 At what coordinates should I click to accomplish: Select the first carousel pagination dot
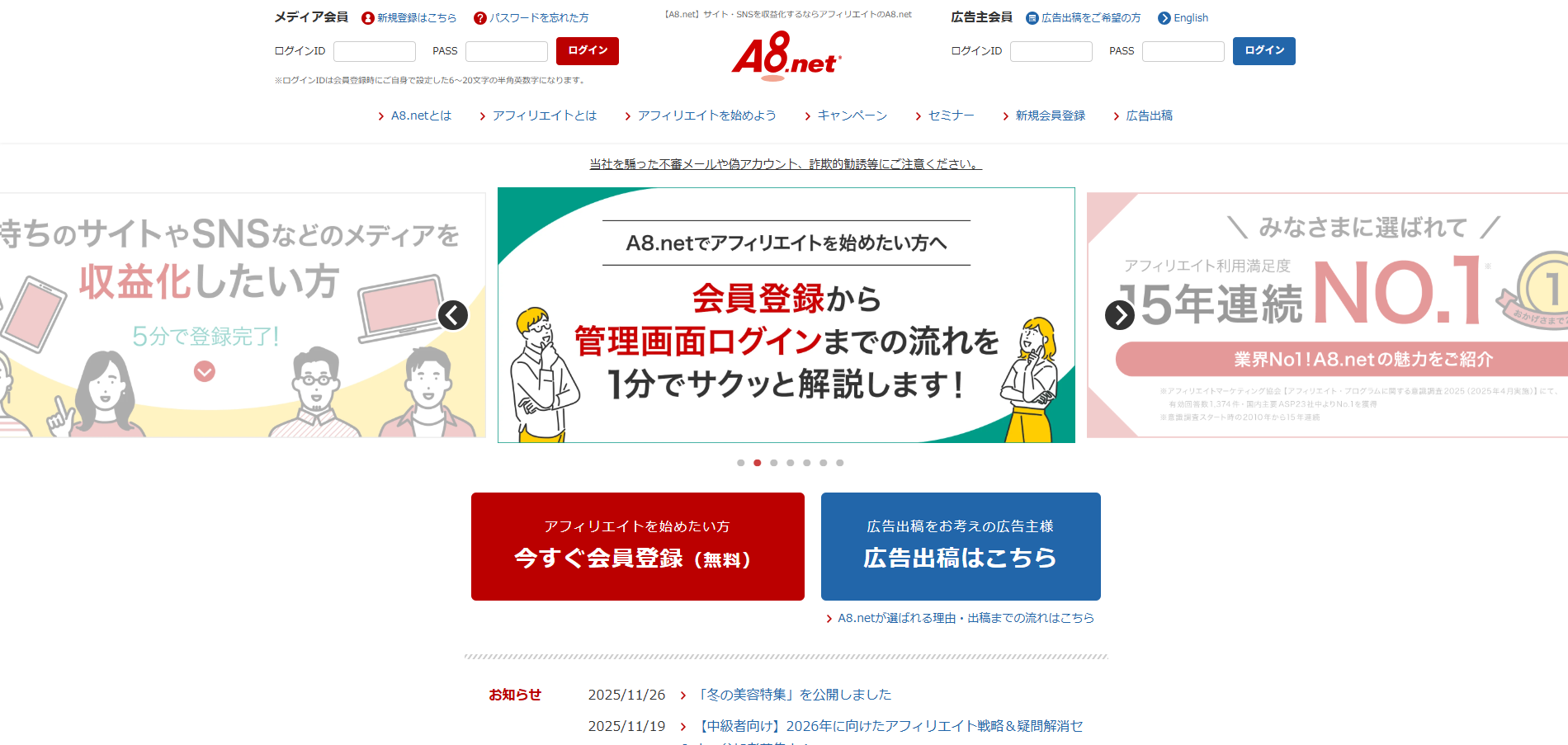click(741, 463)
